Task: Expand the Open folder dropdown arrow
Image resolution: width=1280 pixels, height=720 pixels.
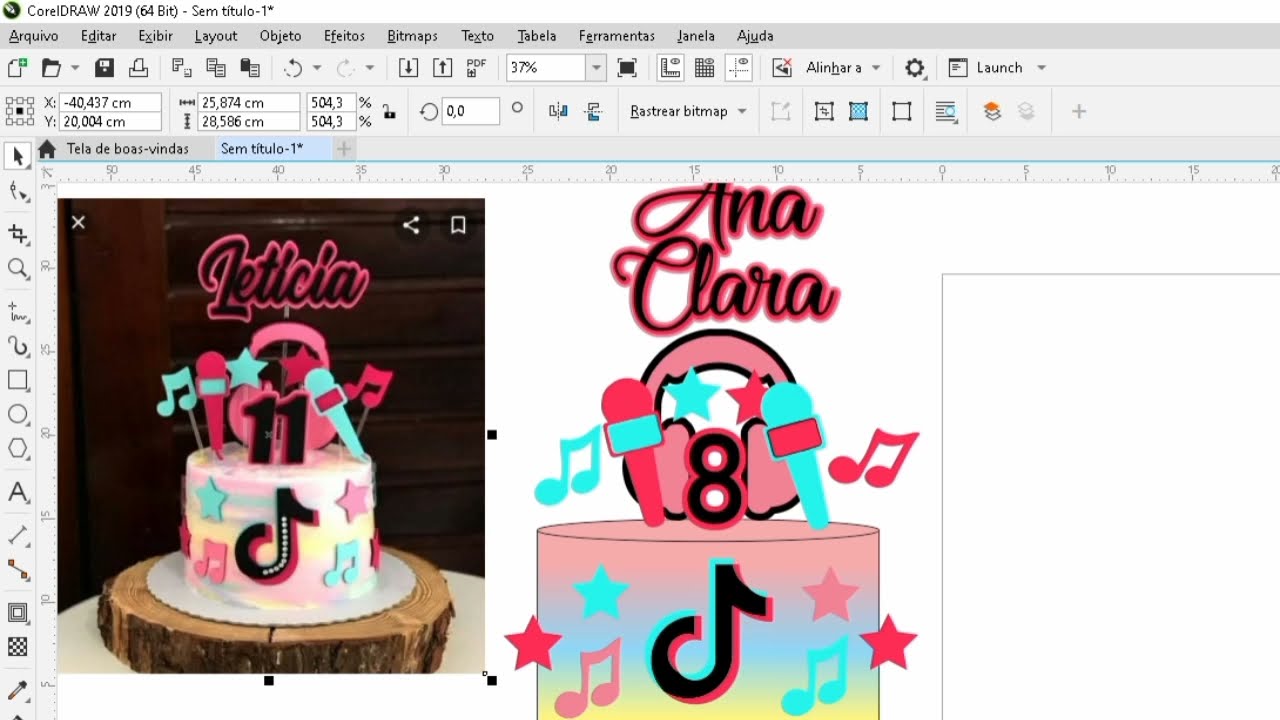Action: point(75,68)
